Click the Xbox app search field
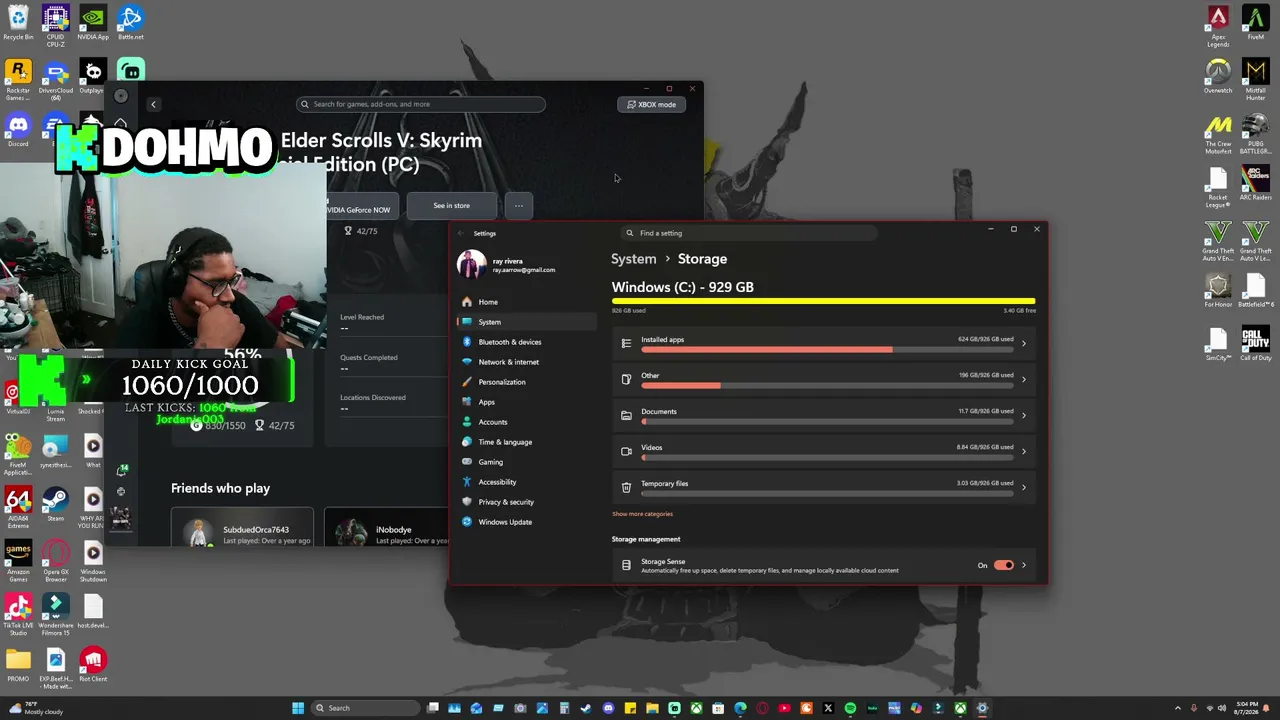 (x=420, y=104)
